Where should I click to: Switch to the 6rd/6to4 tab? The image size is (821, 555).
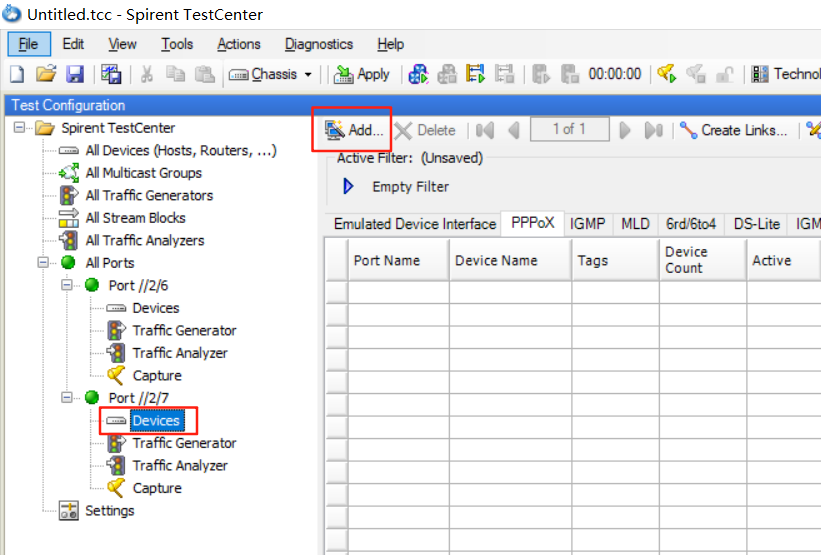691,224
